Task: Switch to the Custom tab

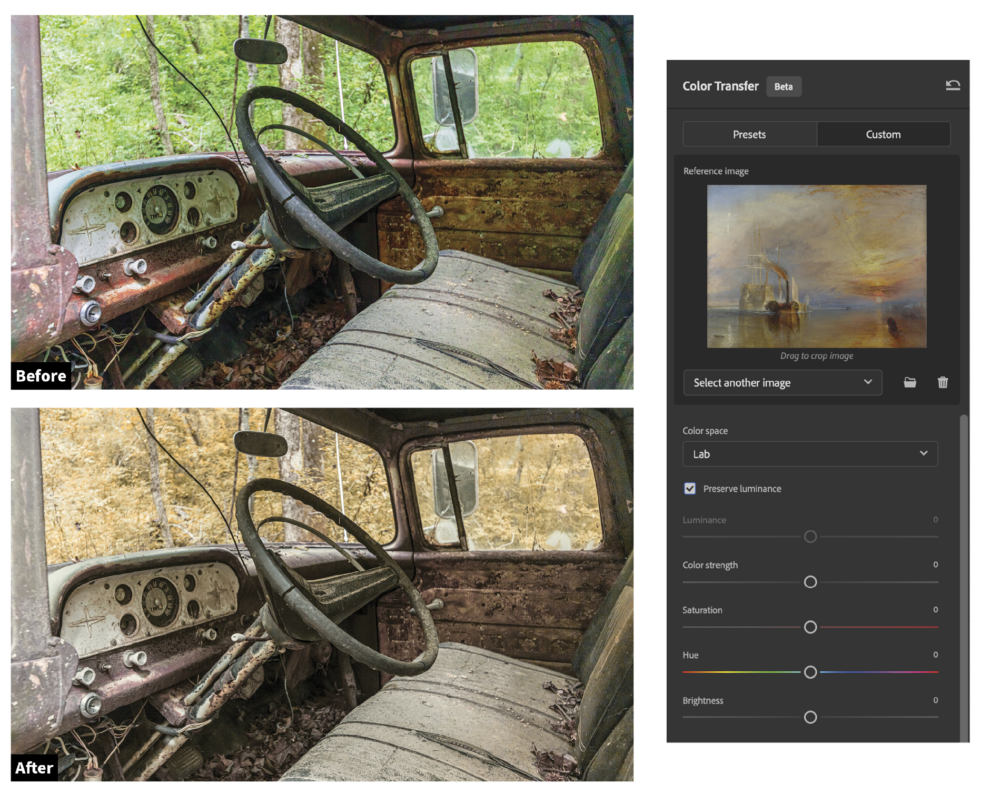Action: [x=883, y=135]
